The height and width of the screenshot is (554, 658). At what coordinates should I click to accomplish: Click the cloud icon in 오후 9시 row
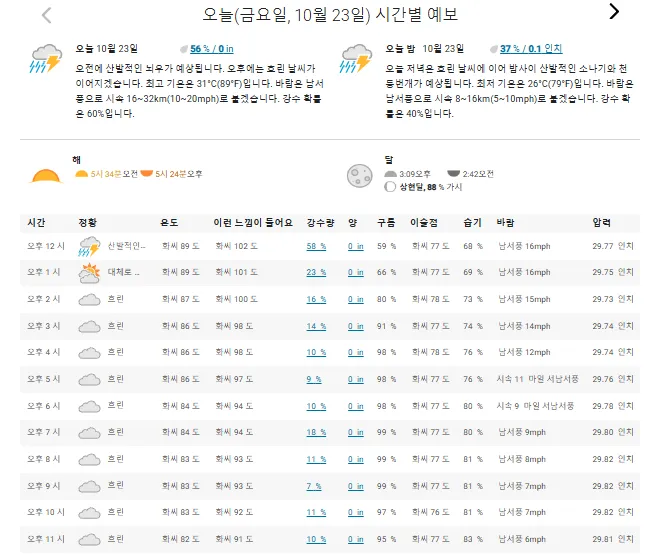point(89,487)
